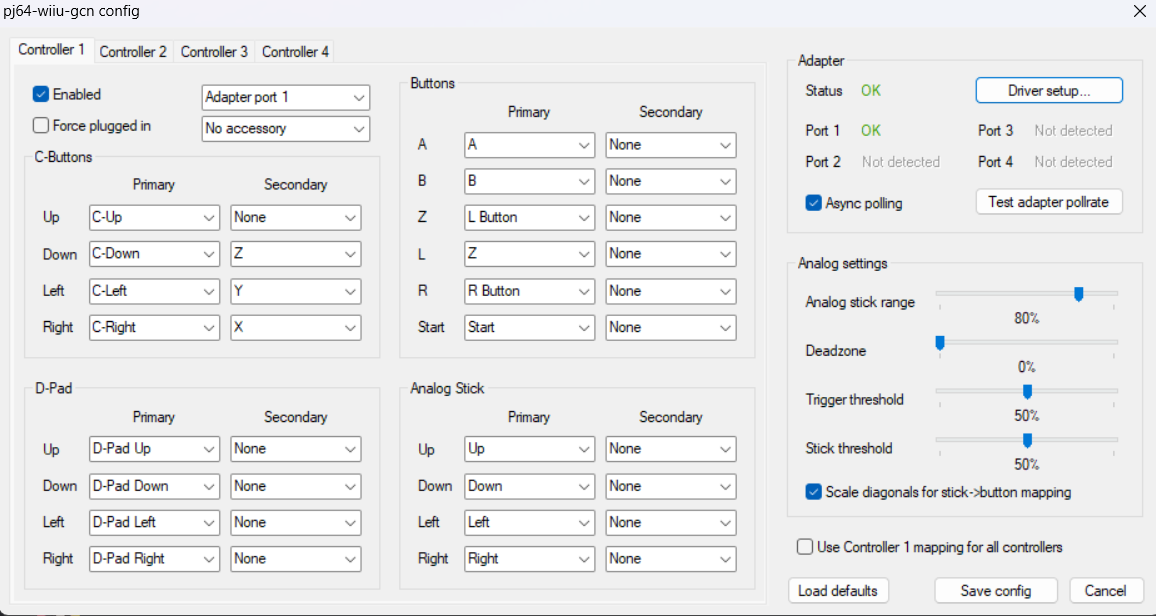The height and width of the screenshot is (616, 1156).
Task: Click Test adapter pollrate button
Action: pyautogui.click(x=1049, y=202)
